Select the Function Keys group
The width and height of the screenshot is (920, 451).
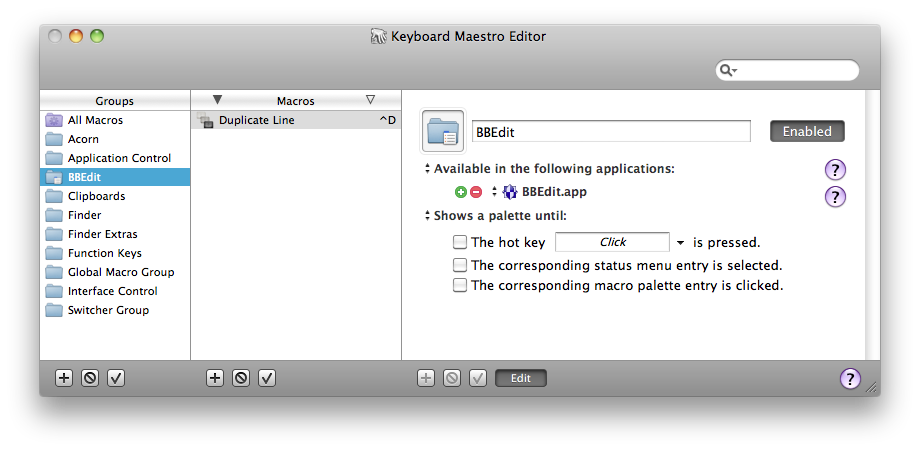click(x=115, y=253)
